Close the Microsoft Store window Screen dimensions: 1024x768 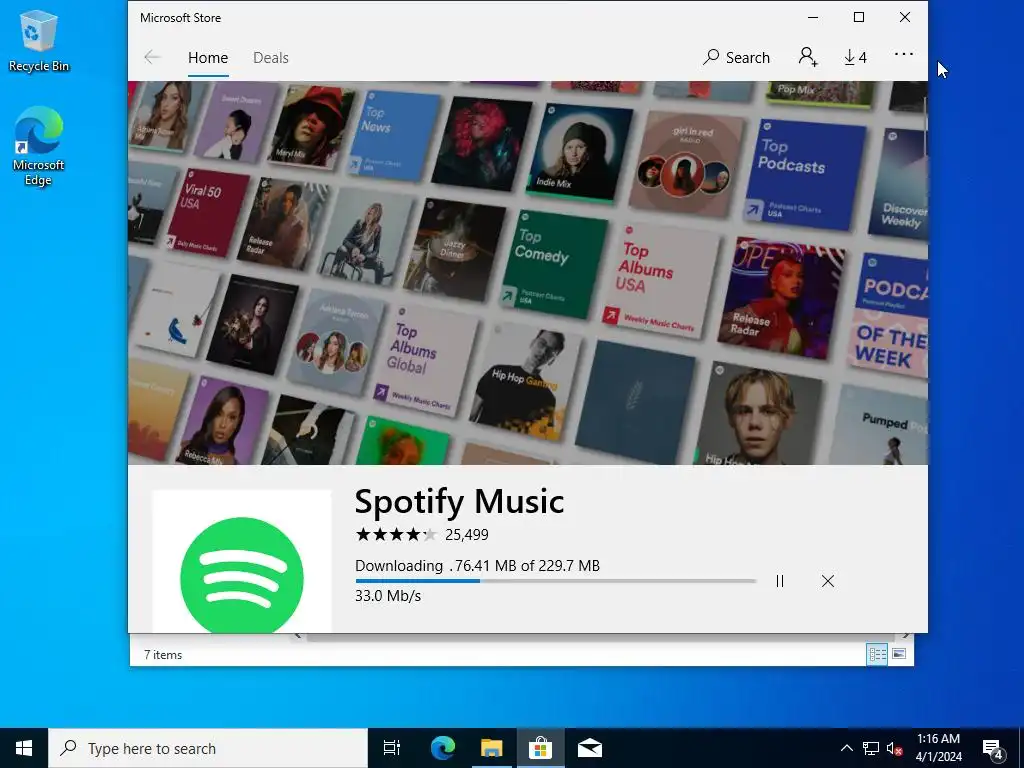[904, 18]
